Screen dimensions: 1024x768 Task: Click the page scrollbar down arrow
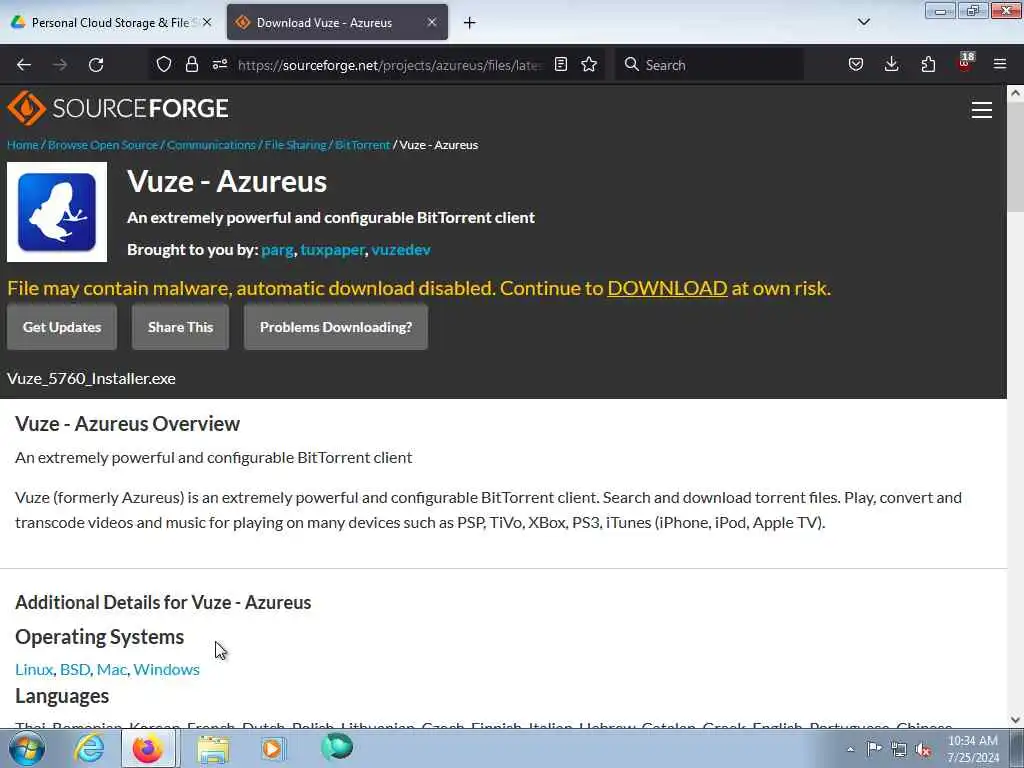click(x=1015, y=720)
